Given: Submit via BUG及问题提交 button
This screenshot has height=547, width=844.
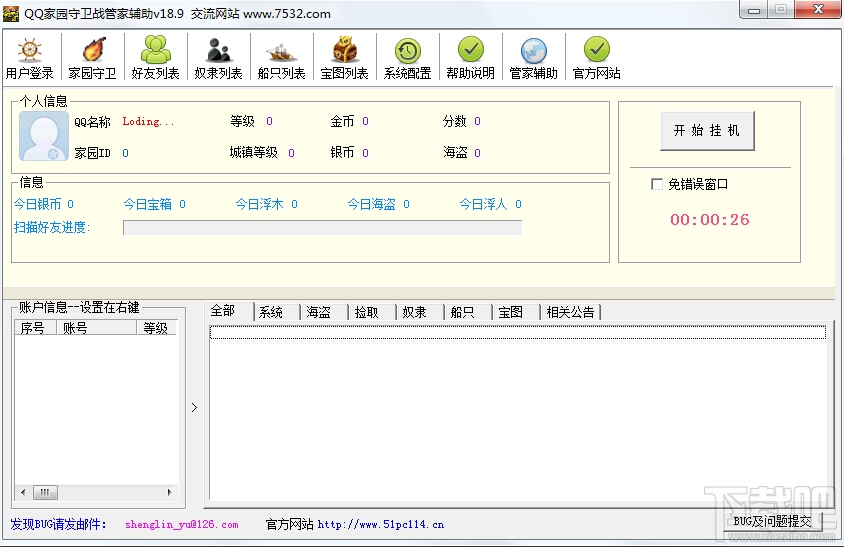Looking at the screenshot, I should pyautogui.click(x=772, y=521).
